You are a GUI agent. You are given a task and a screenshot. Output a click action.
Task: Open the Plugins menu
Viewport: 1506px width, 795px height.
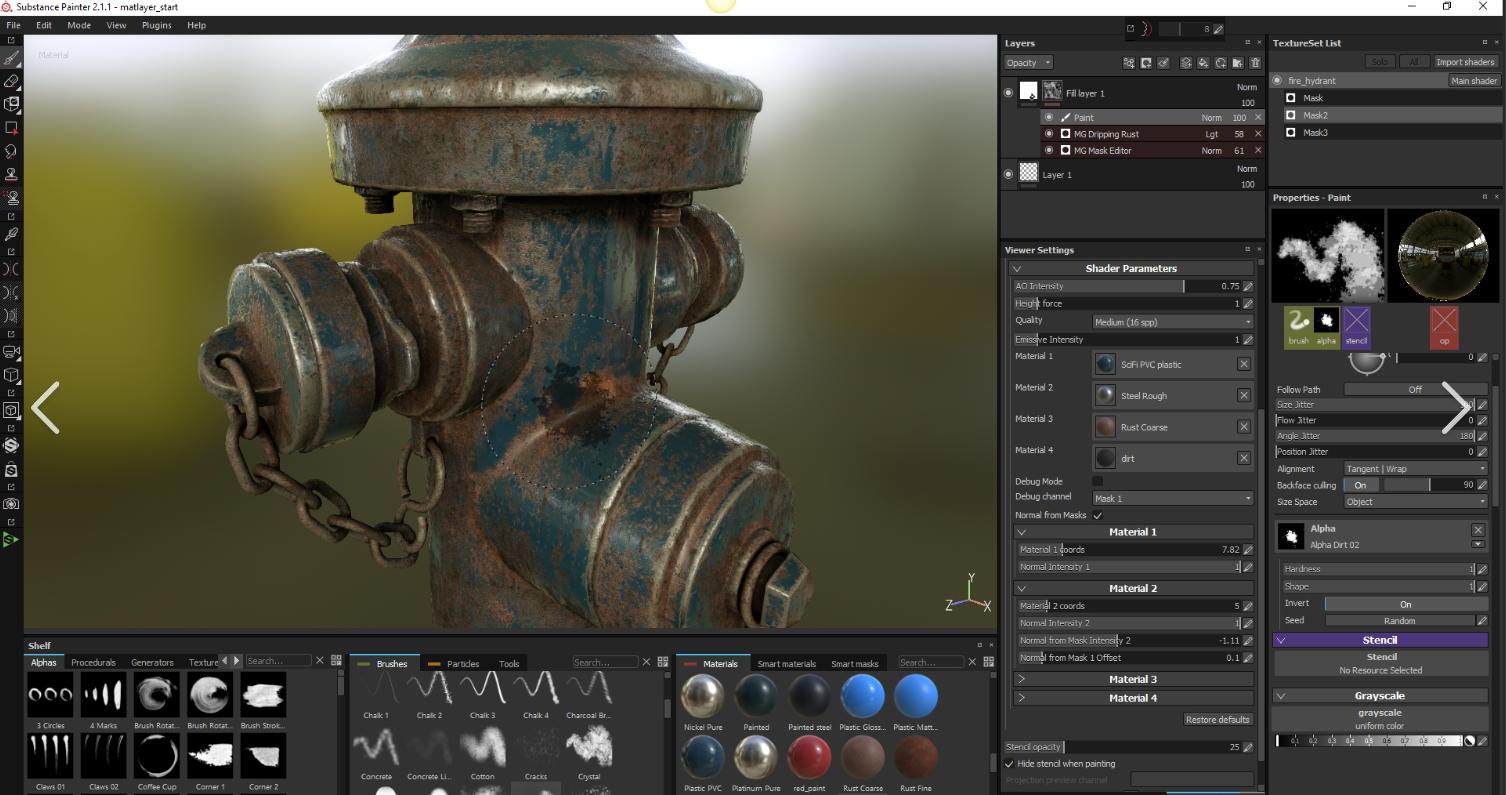click(x=156, y=25)
